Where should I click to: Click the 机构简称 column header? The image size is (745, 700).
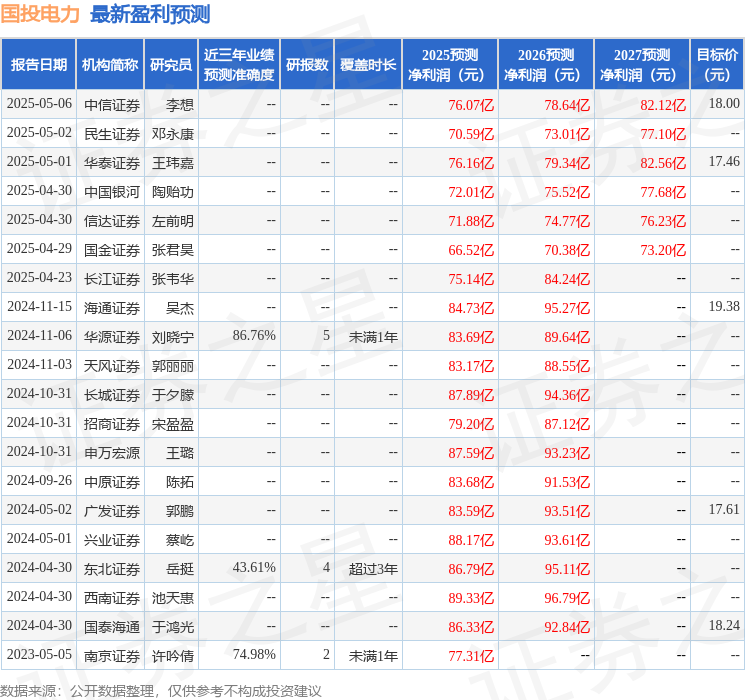pos(110,65)
